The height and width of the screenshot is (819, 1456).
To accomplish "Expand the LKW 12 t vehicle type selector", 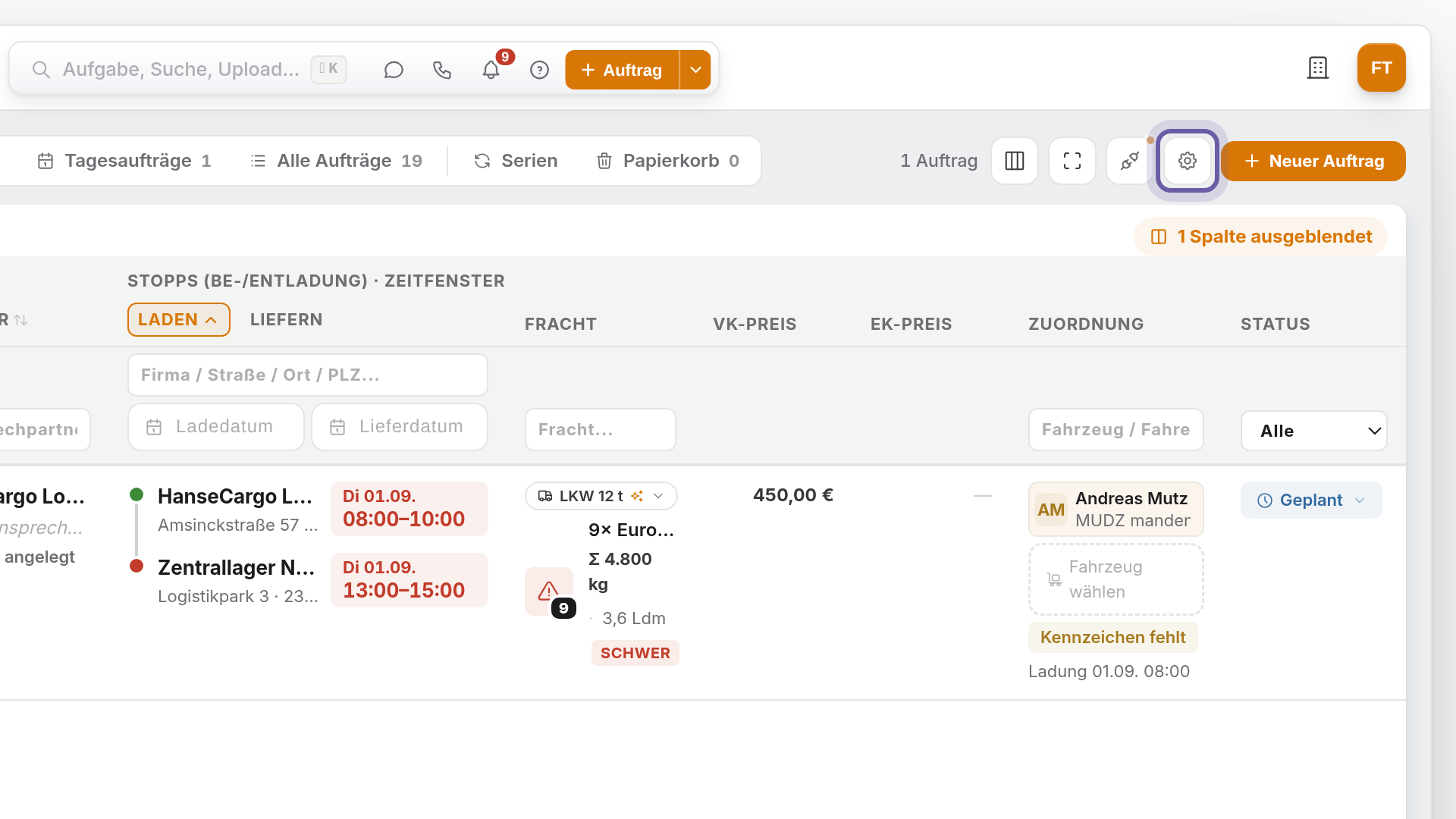I will [x=601, y=496].
